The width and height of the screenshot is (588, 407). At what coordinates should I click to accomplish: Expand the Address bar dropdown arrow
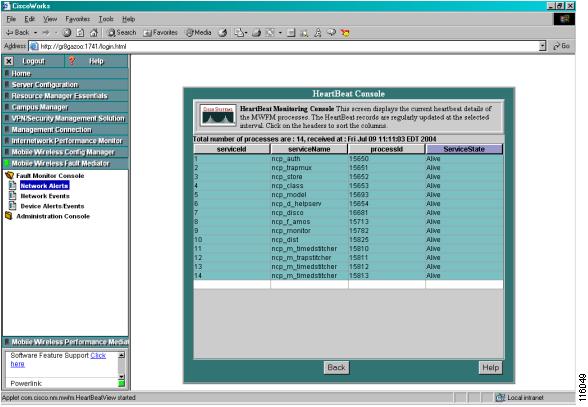(x=542, y=46)
